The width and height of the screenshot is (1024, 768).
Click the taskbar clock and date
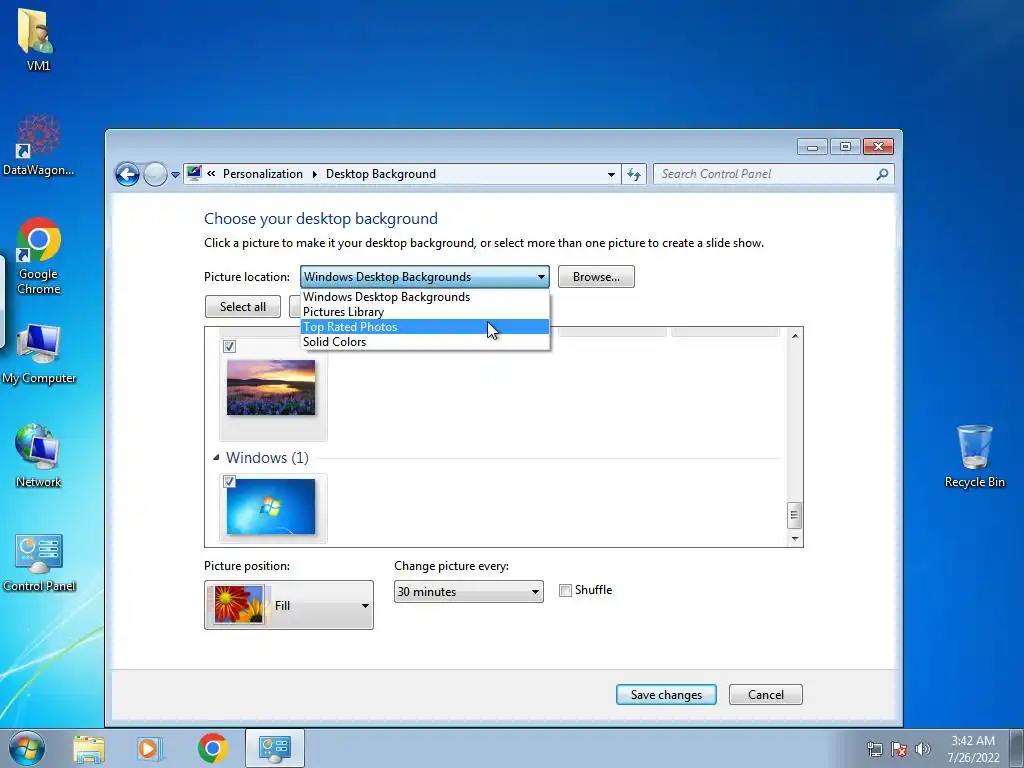pos(973,749)
